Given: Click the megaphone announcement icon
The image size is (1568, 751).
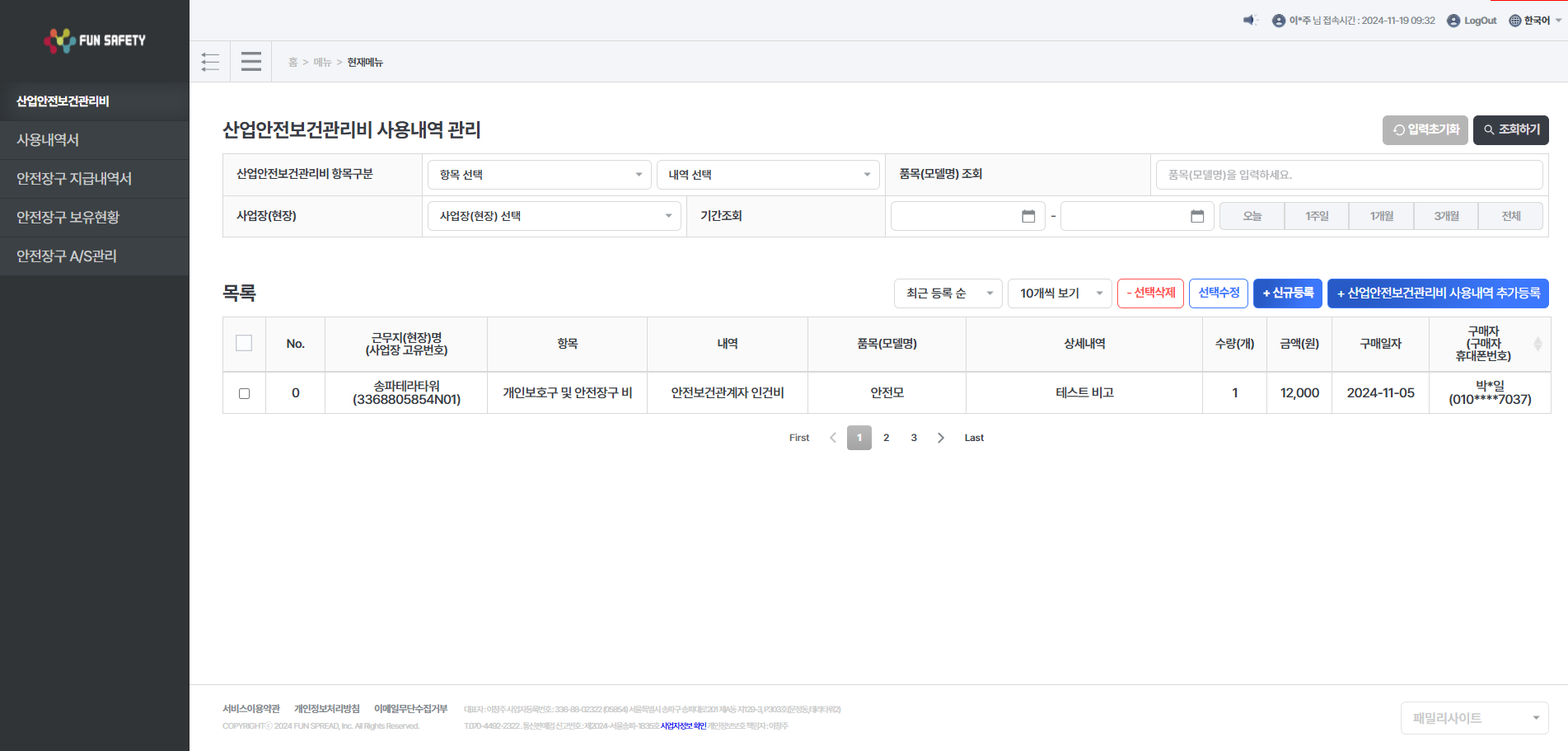Looking at the screenshot, I should tap(1250, 21).
